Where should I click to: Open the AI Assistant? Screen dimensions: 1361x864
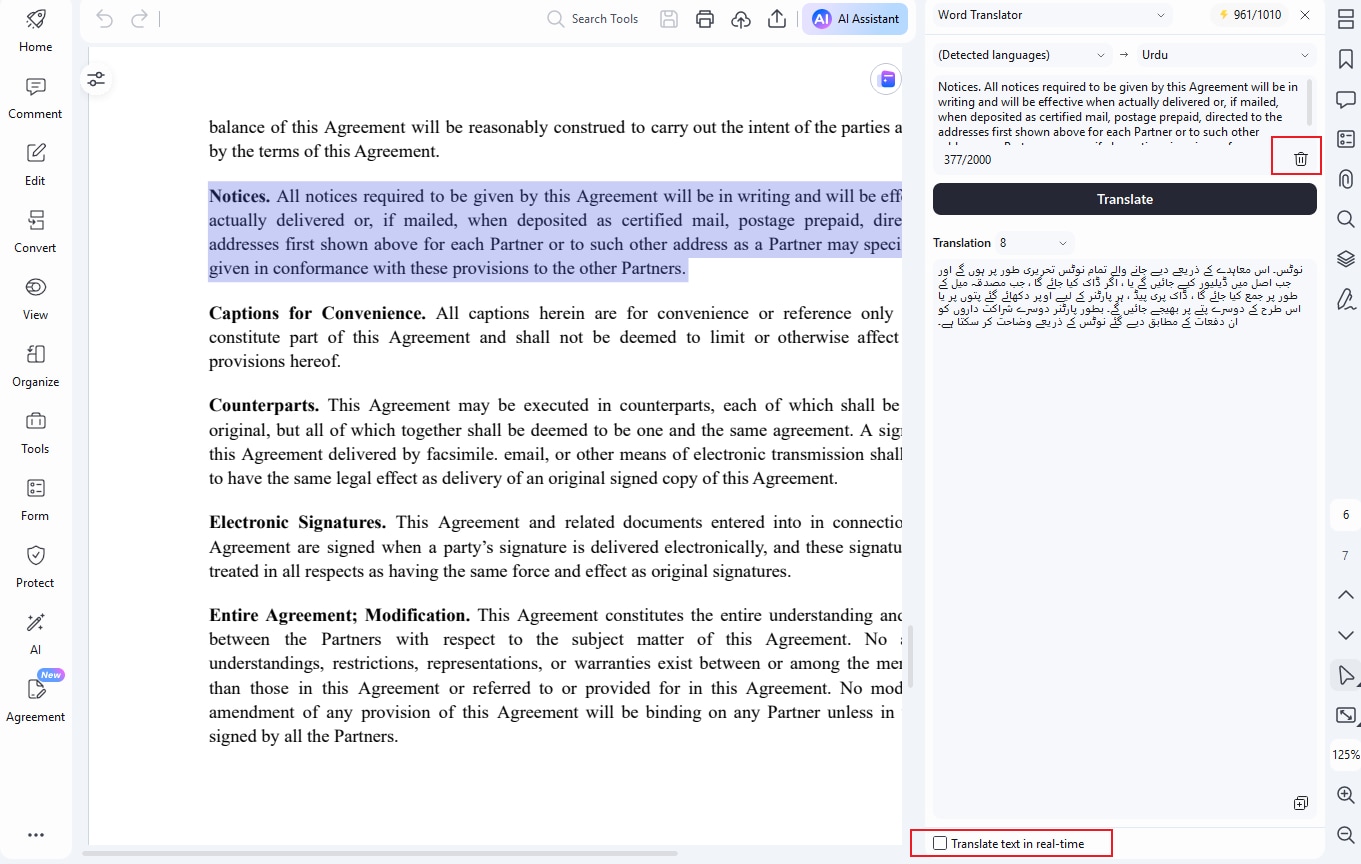coord(855,19)
